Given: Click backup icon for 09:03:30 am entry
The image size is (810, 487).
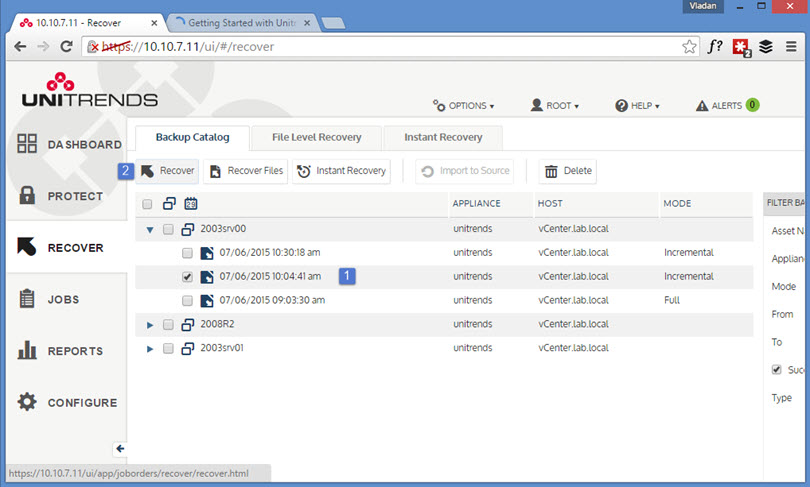Looking at the screenshot, I should [x=207, y=301].
